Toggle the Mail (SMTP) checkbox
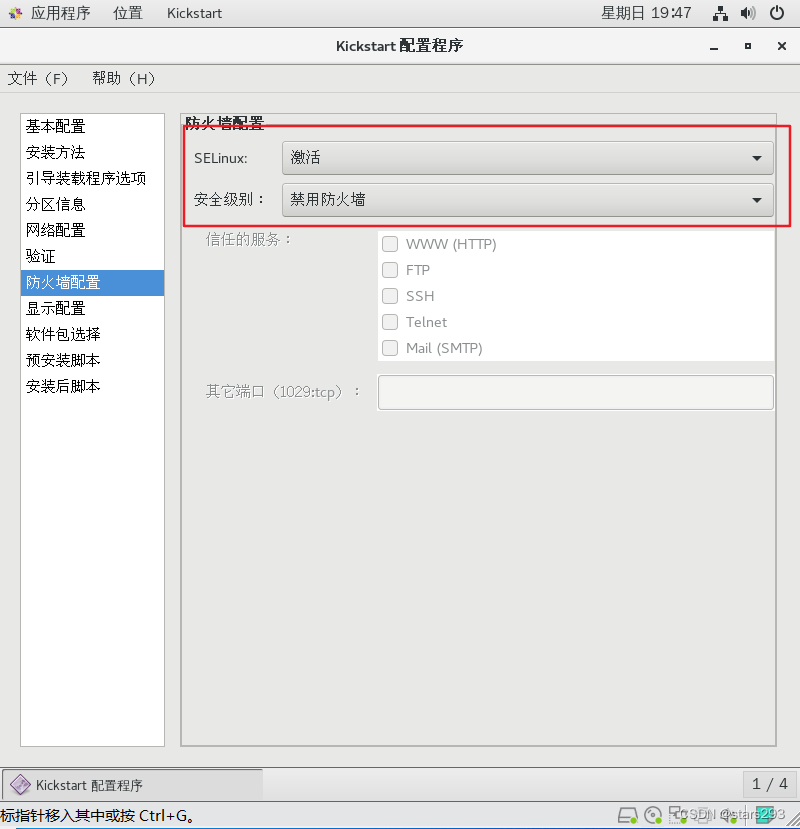 (x=390, y=348)
